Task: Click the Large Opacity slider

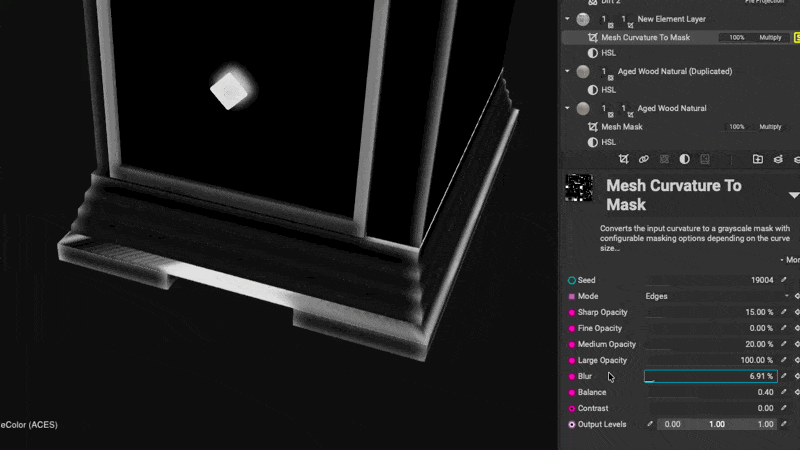Action: (710, 361)
